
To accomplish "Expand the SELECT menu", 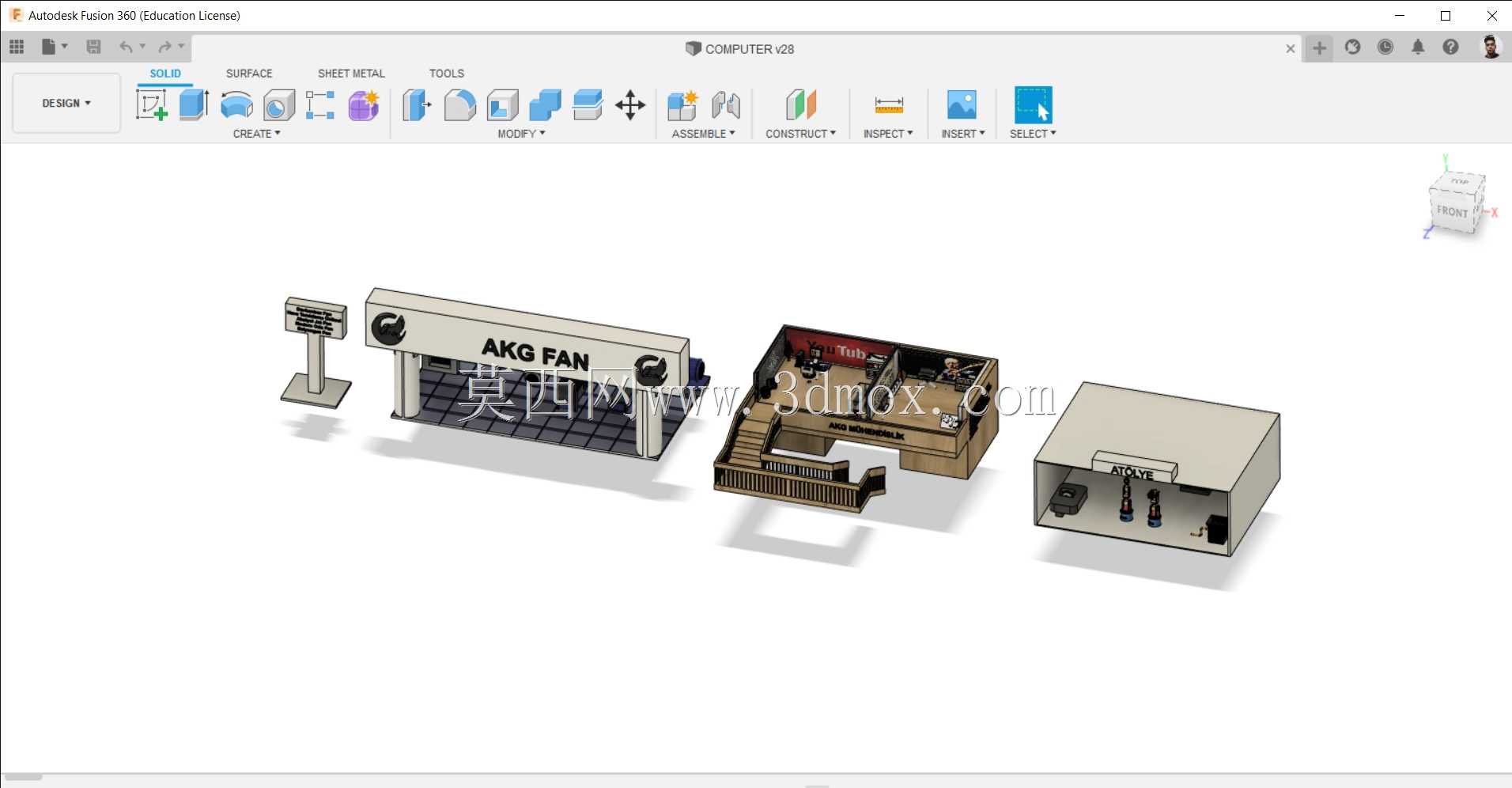I will pos(1033,134).
